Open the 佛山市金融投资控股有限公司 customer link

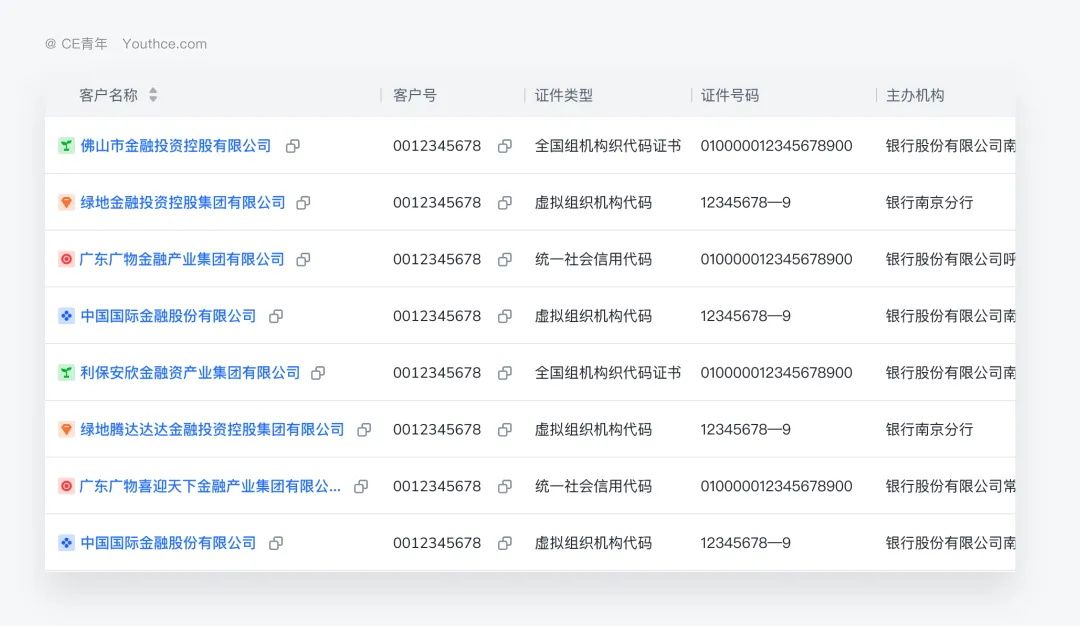point(176,146)
